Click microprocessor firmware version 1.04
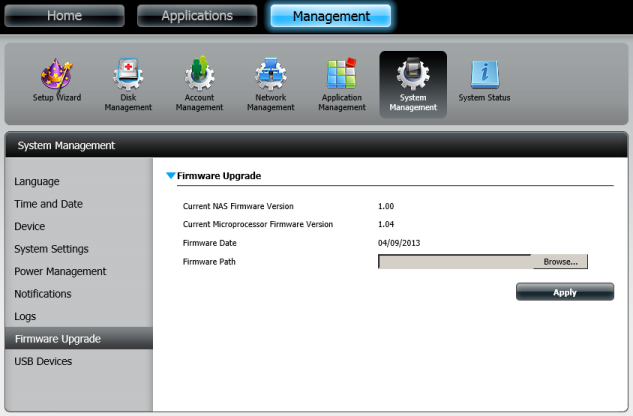This screenshot has height=416, width=633. pos(386,224)
